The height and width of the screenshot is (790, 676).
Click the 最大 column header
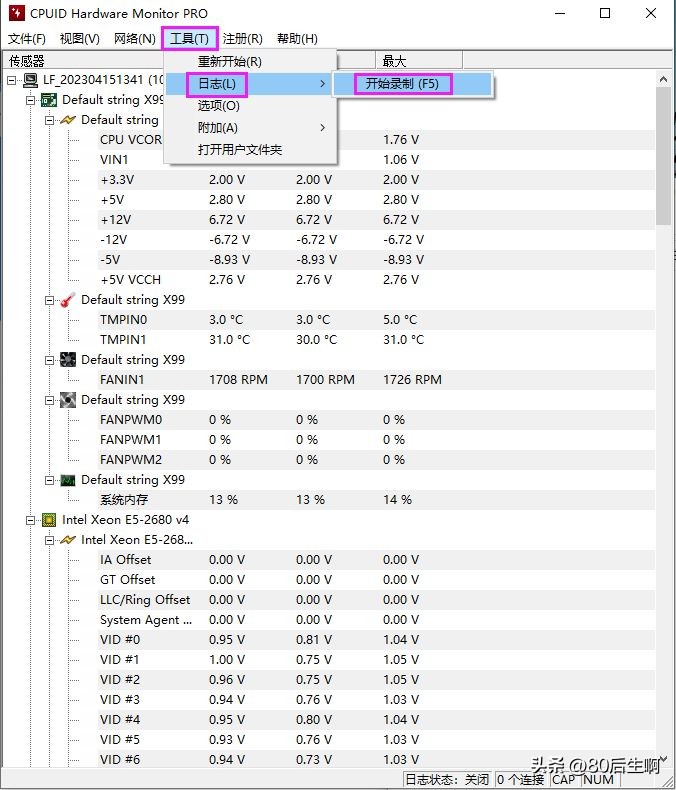(x=419, y=61)
